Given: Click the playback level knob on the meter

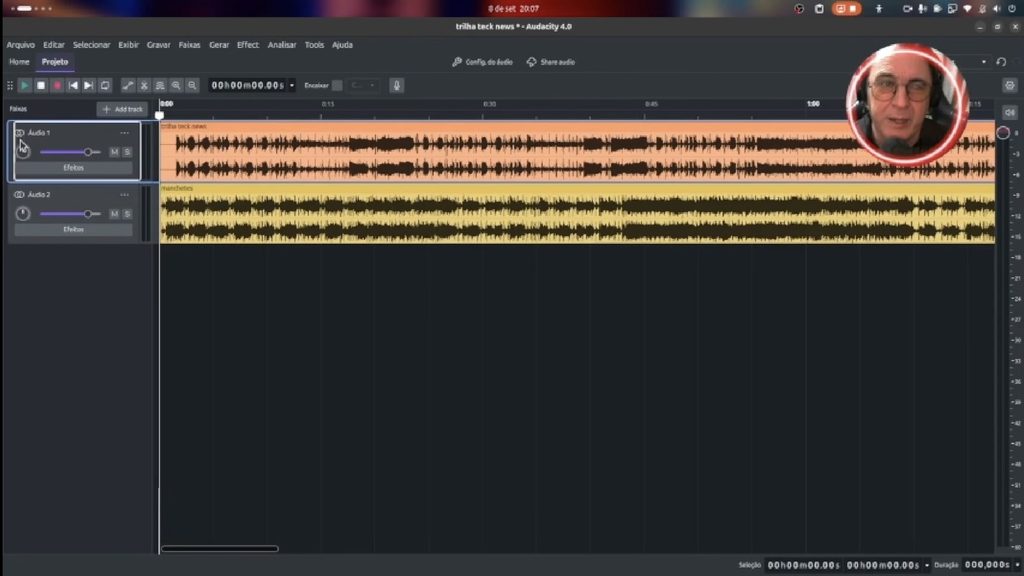Looking at the screenshot, I should coord(1003,133).
